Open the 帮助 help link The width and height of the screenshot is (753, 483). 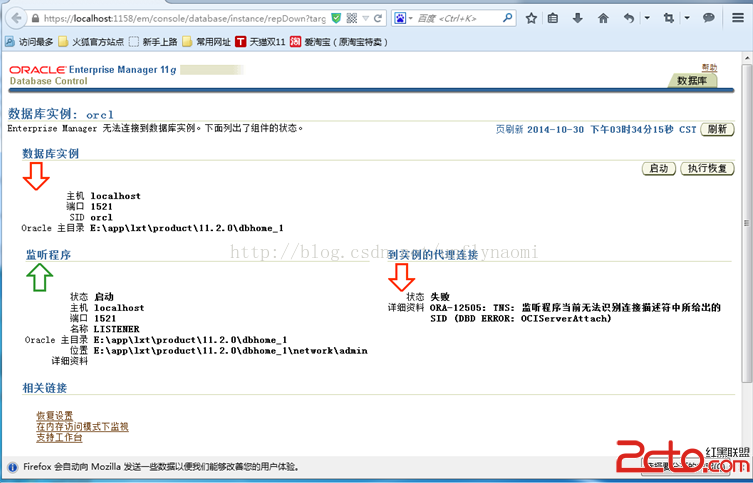tap(709, 68)
